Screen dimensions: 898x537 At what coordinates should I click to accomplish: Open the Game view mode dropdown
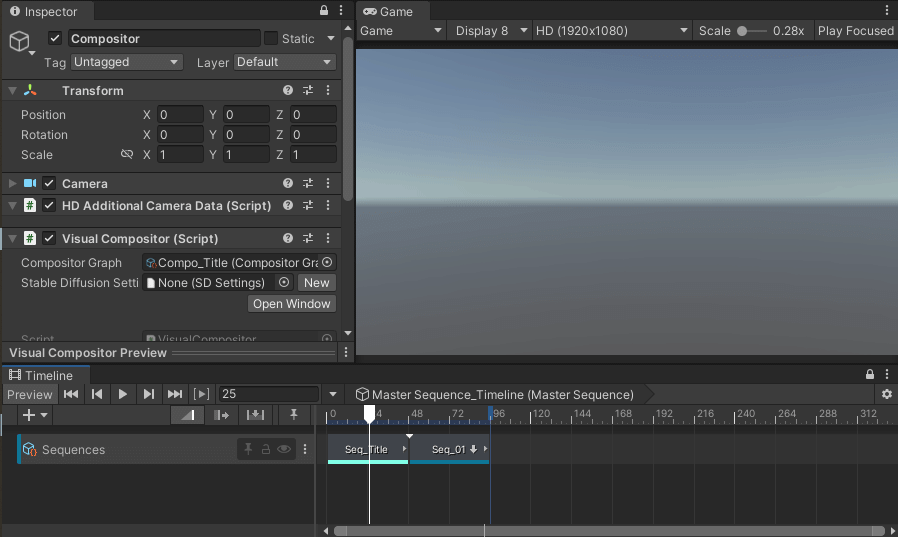click(x=401, y=31)
